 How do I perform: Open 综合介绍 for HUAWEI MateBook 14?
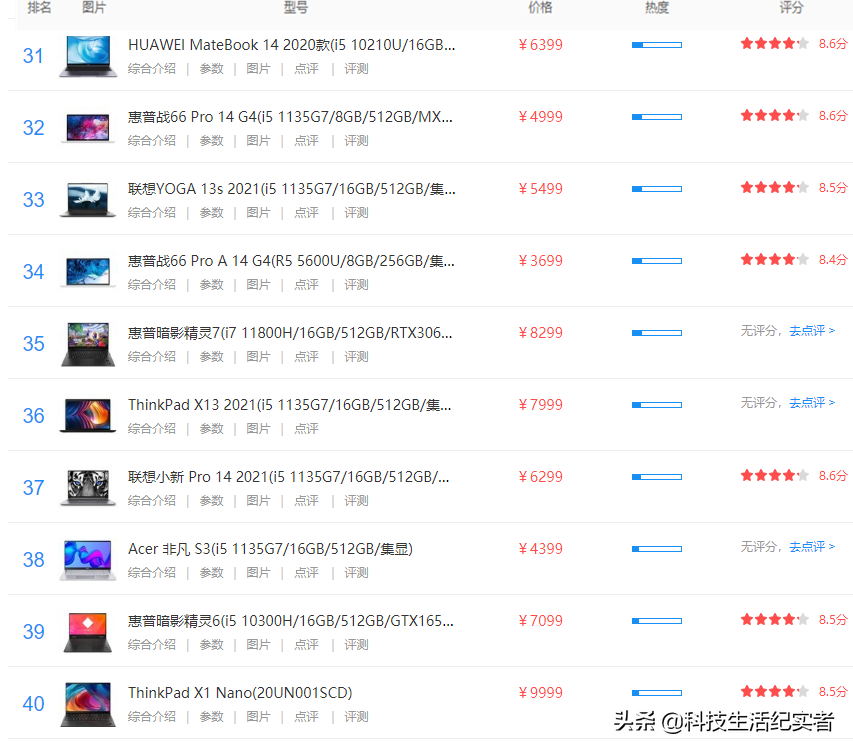152,69
